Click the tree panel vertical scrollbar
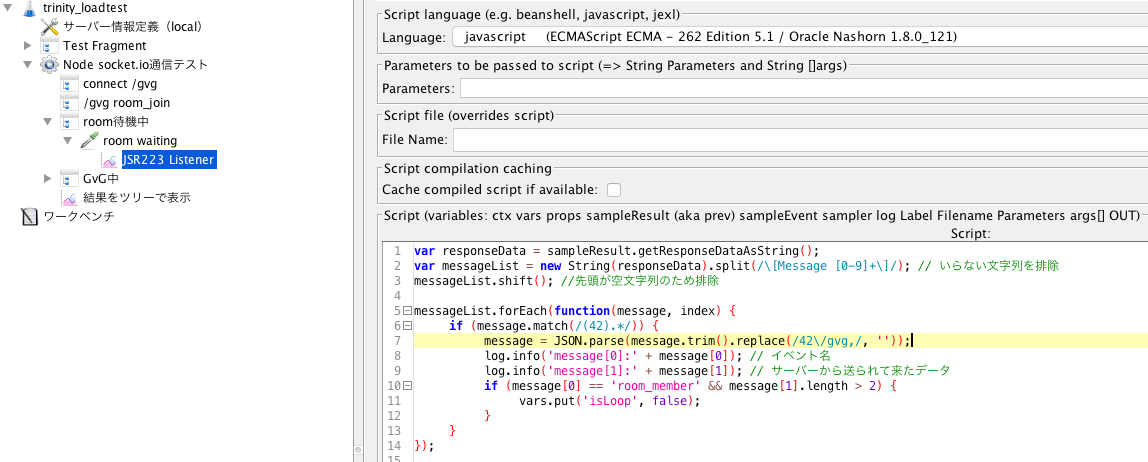1148x462 pixels. pyautogui.click(x=358, y=231)
